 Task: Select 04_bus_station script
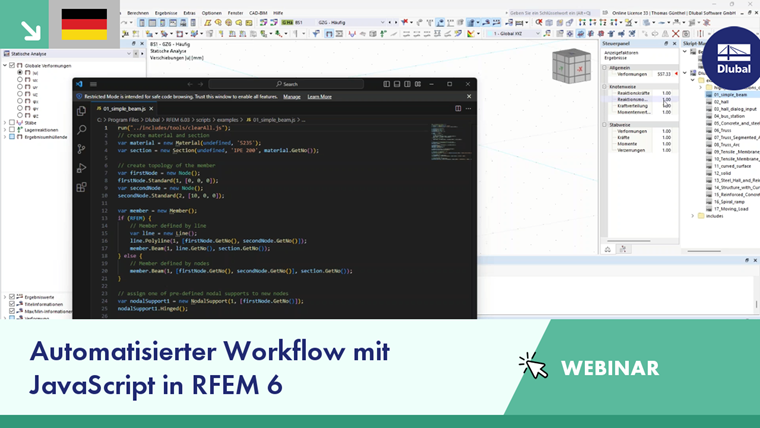tap(729, 116)
